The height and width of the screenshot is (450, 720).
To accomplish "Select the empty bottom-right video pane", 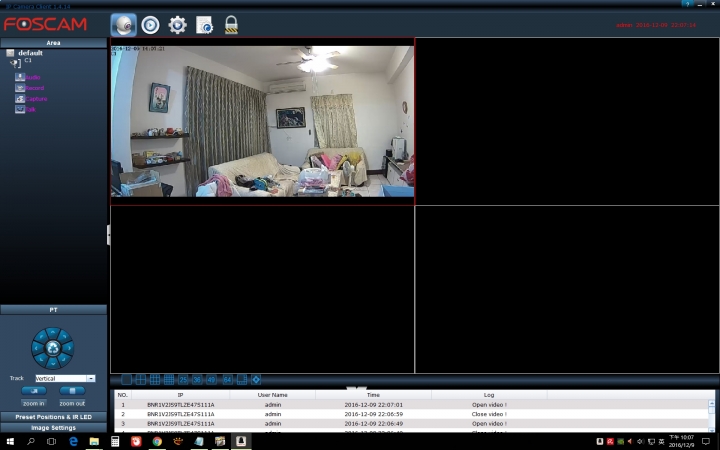I will point(567,289).
